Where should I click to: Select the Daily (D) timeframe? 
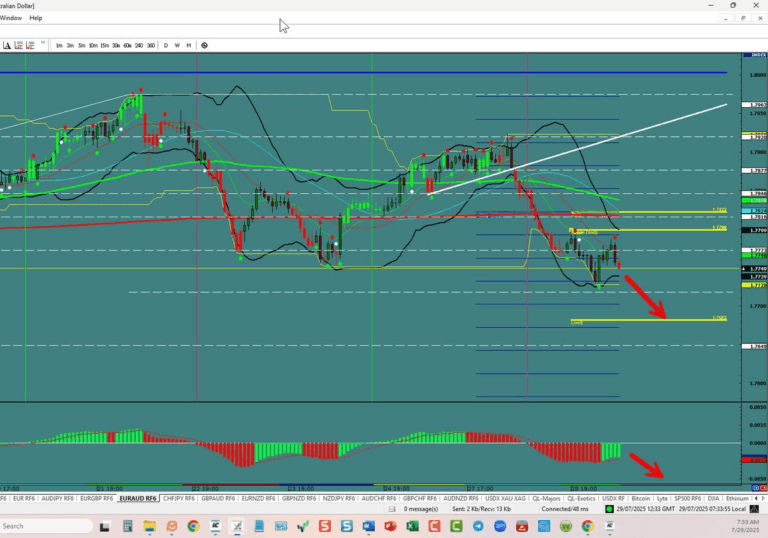(x=166, y=46)
